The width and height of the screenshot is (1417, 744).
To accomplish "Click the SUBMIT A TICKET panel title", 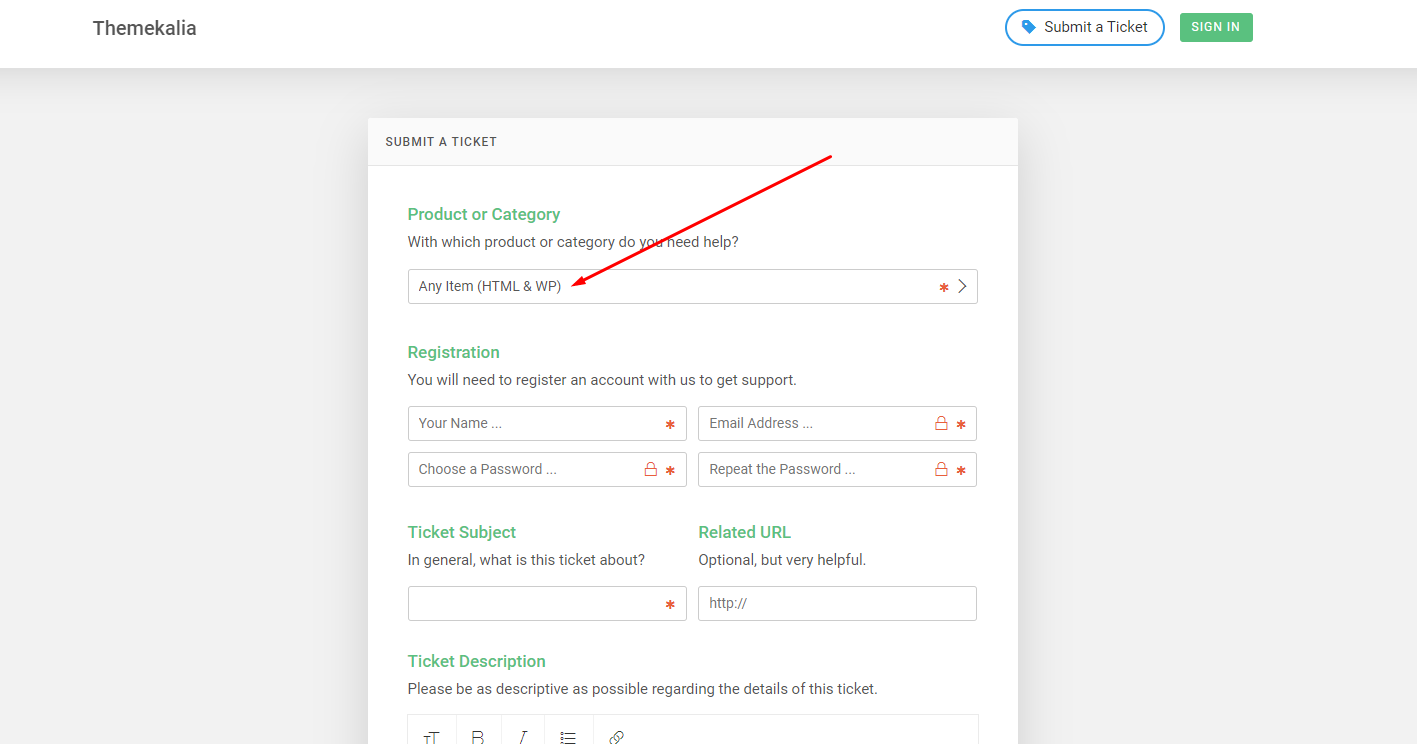I will click(441, 142).
